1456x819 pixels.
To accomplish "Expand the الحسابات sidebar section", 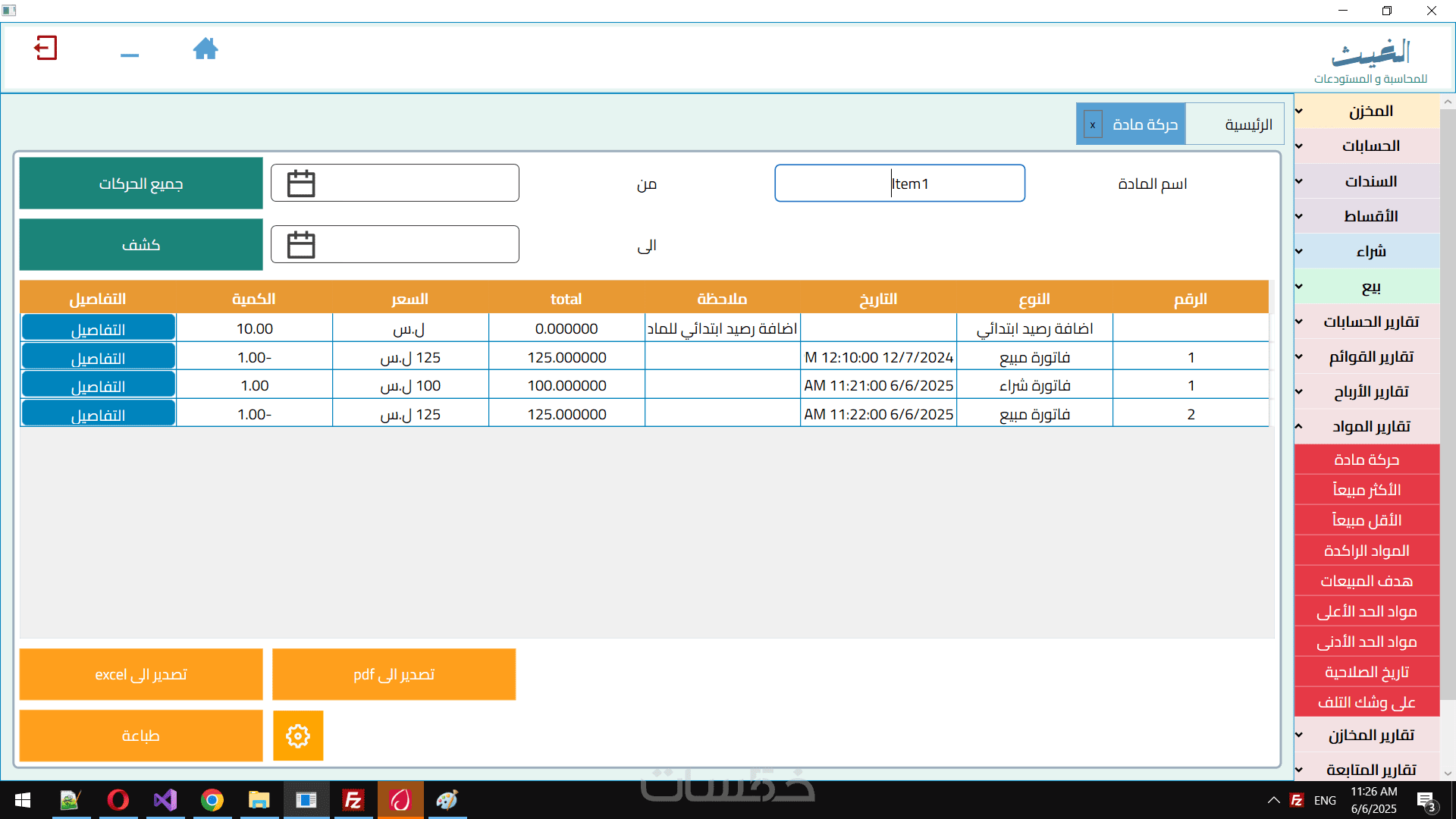I will coord(1370,146).
